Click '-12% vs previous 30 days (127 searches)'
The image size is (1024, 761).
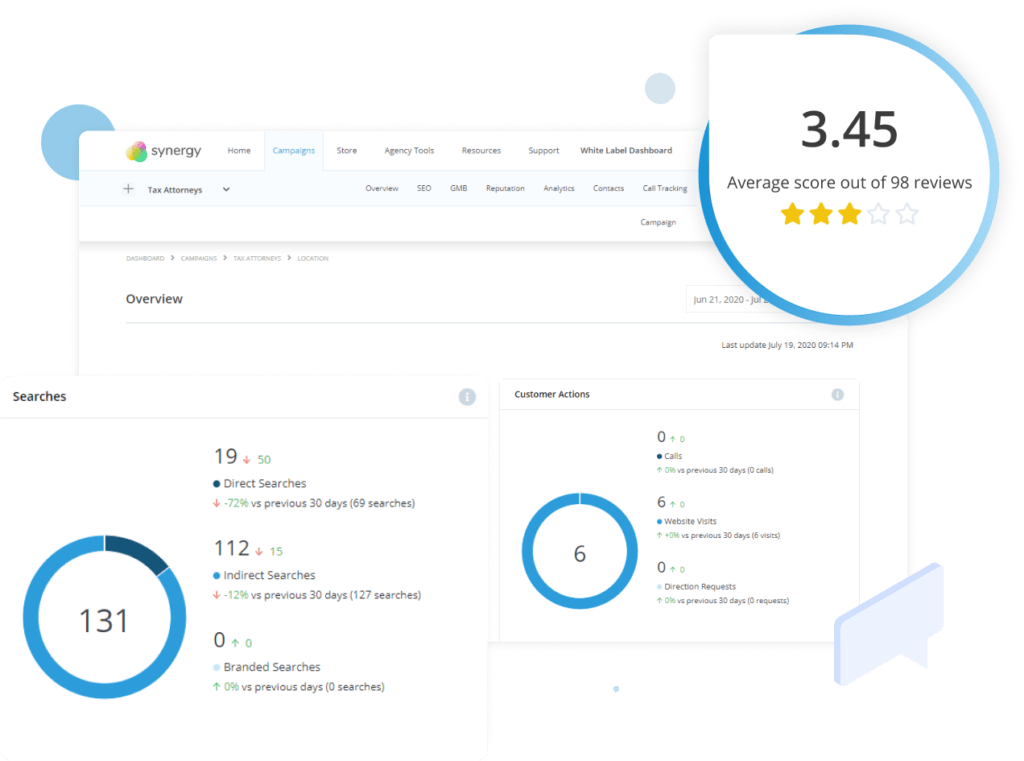click(x=317, y=595)
